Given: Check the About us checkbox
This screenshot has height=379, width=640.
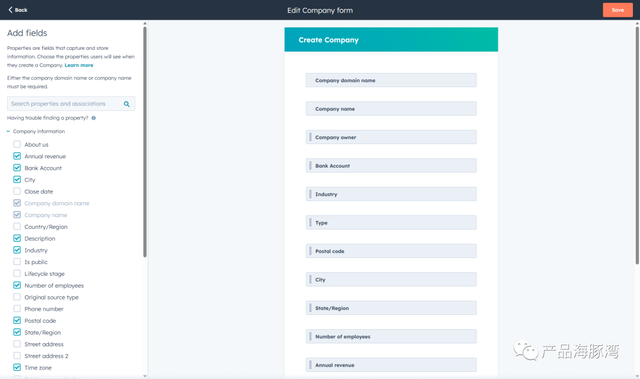Looking at the screenshot, I should pos(17,144).
